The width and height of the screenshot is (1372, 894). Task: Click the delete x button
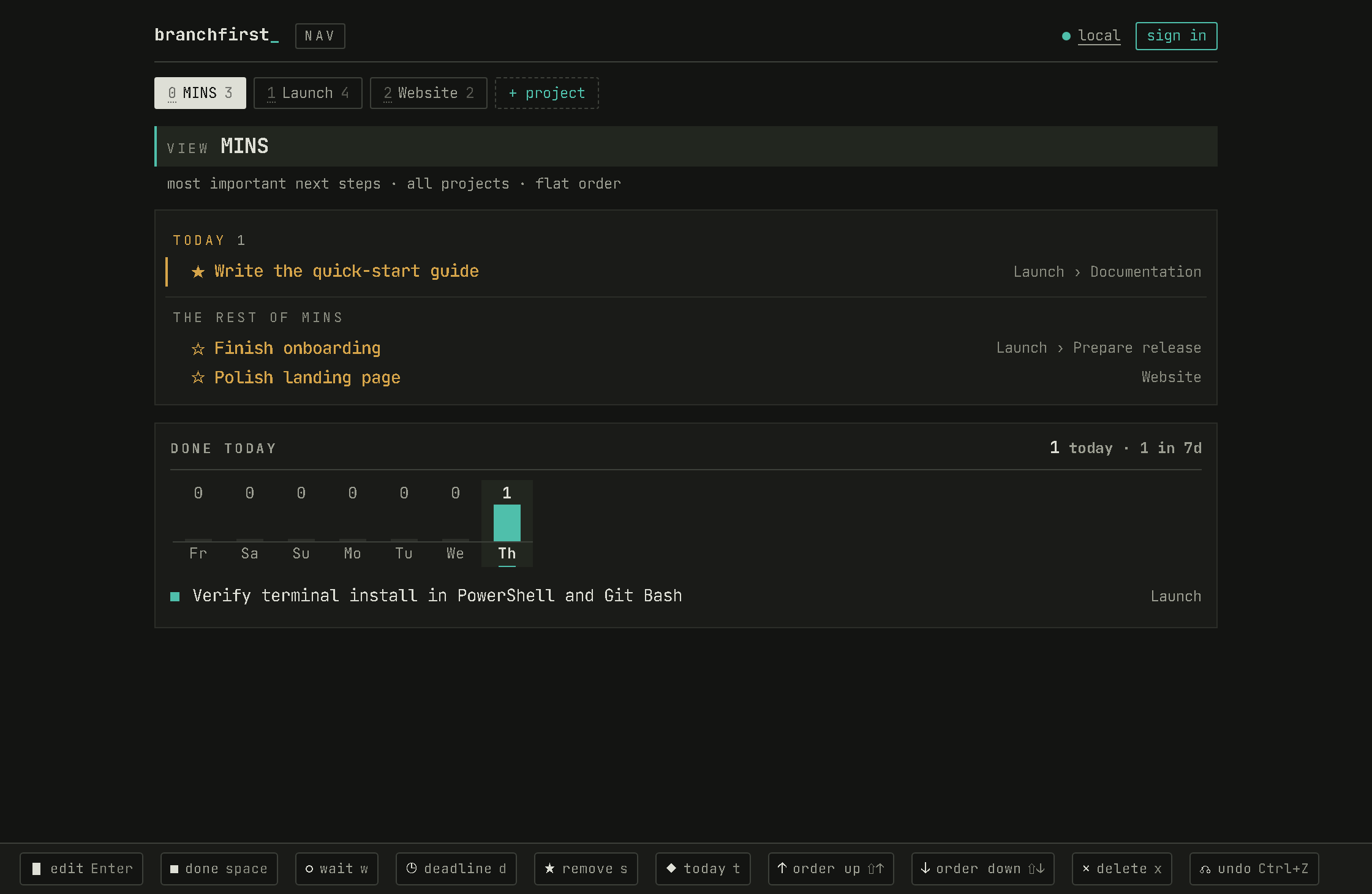tap(1122, 869)
